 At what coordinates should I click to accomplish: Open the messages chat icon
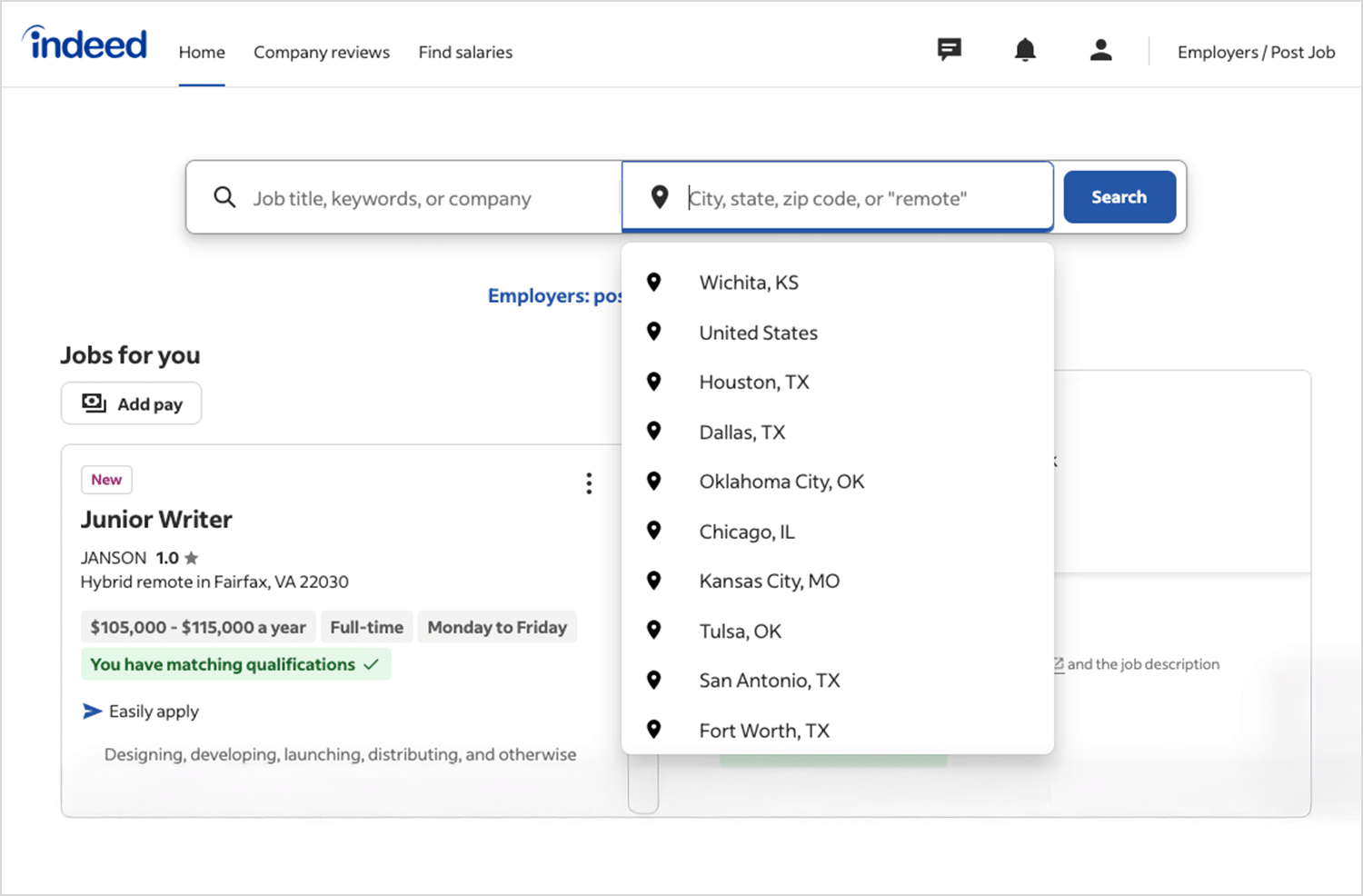coord(950,49)
